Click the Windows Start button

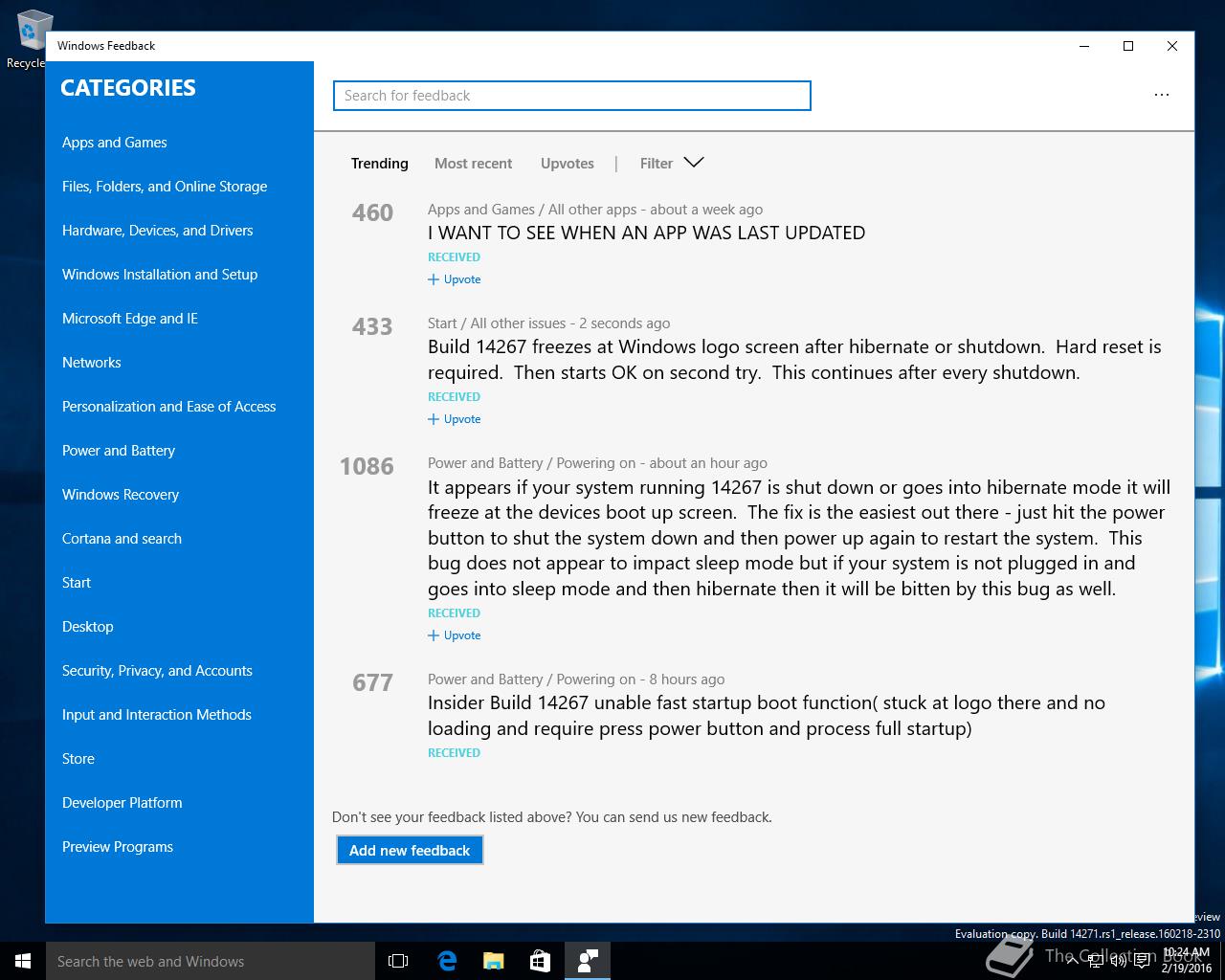point(23,961)
